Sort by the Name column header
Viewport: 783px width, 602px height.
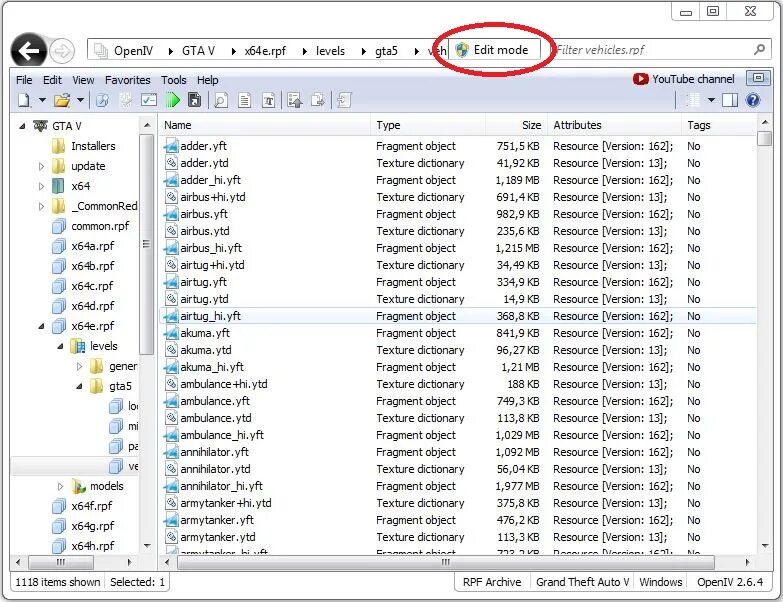pyautogui.click(x=265, y=125)
